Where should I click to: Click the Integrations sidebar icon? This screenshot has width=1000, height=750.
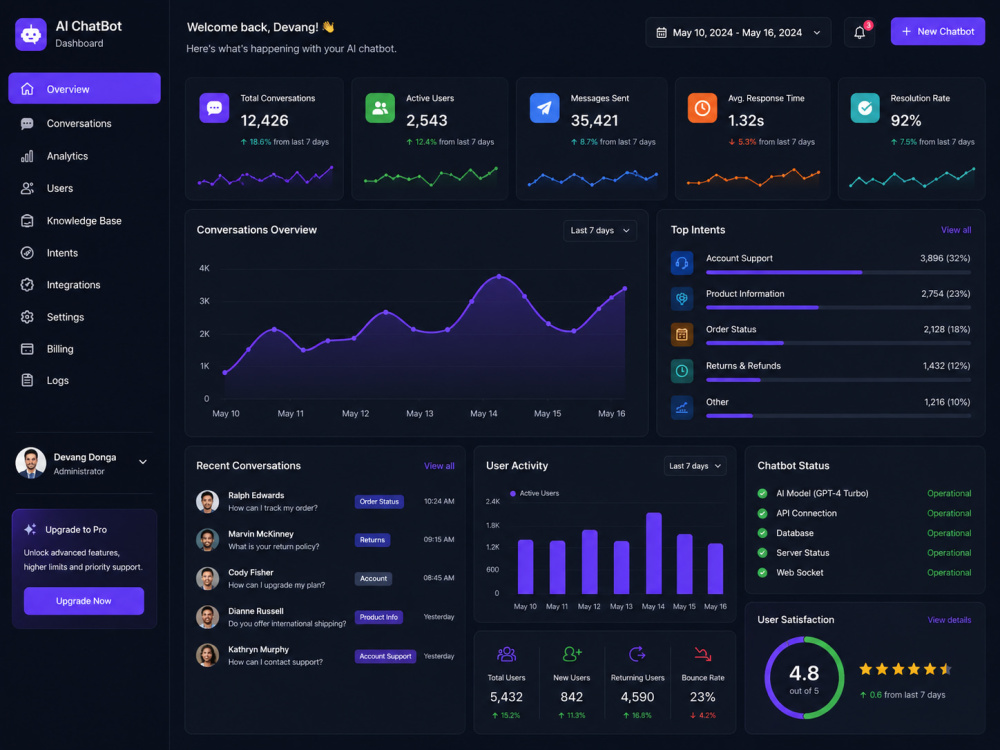[27, 284]
